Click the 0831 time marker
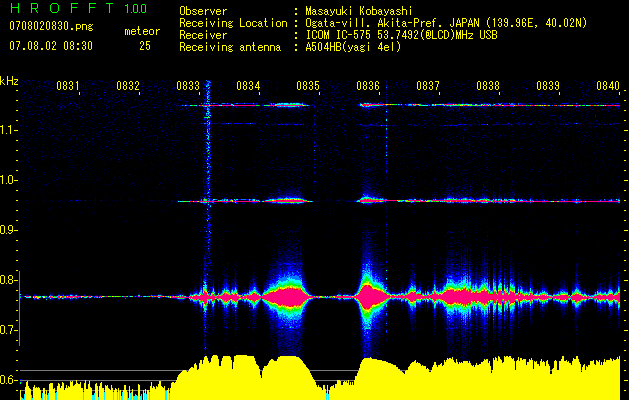This screenshot has width=629, height=400. tap(67, 85)
